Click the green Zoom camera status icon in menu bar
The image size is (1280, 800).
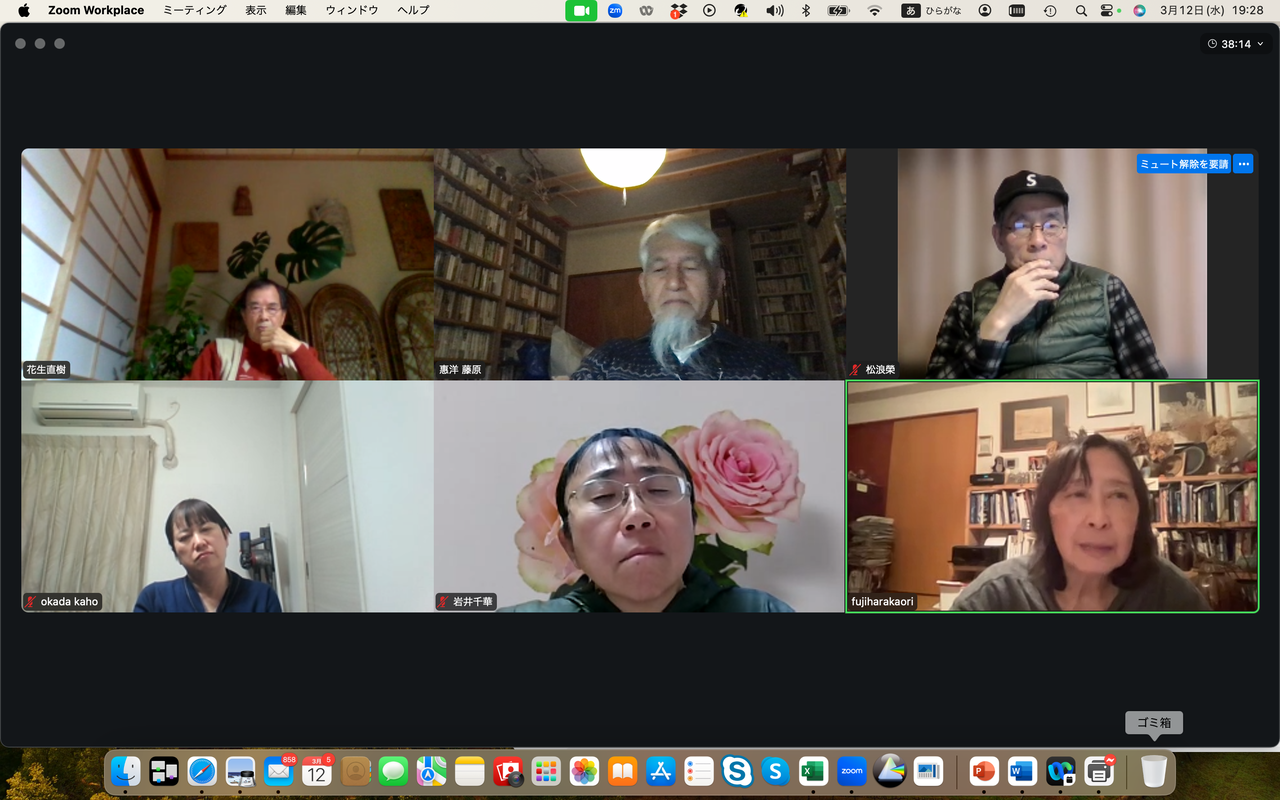(x=581, y=10)
